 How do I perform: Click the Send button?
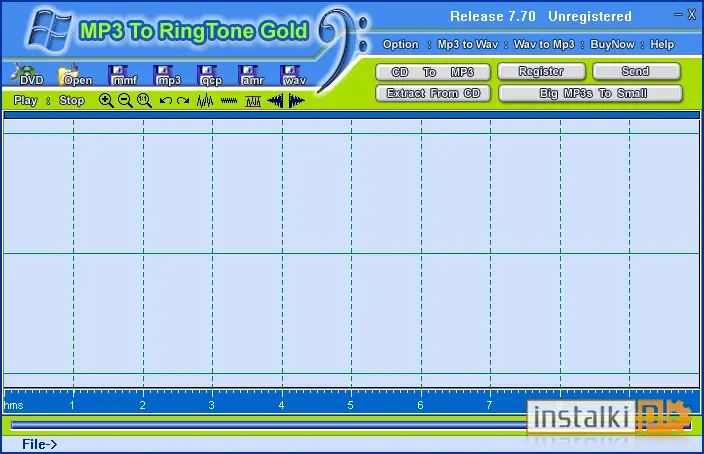tap(636, 71)
